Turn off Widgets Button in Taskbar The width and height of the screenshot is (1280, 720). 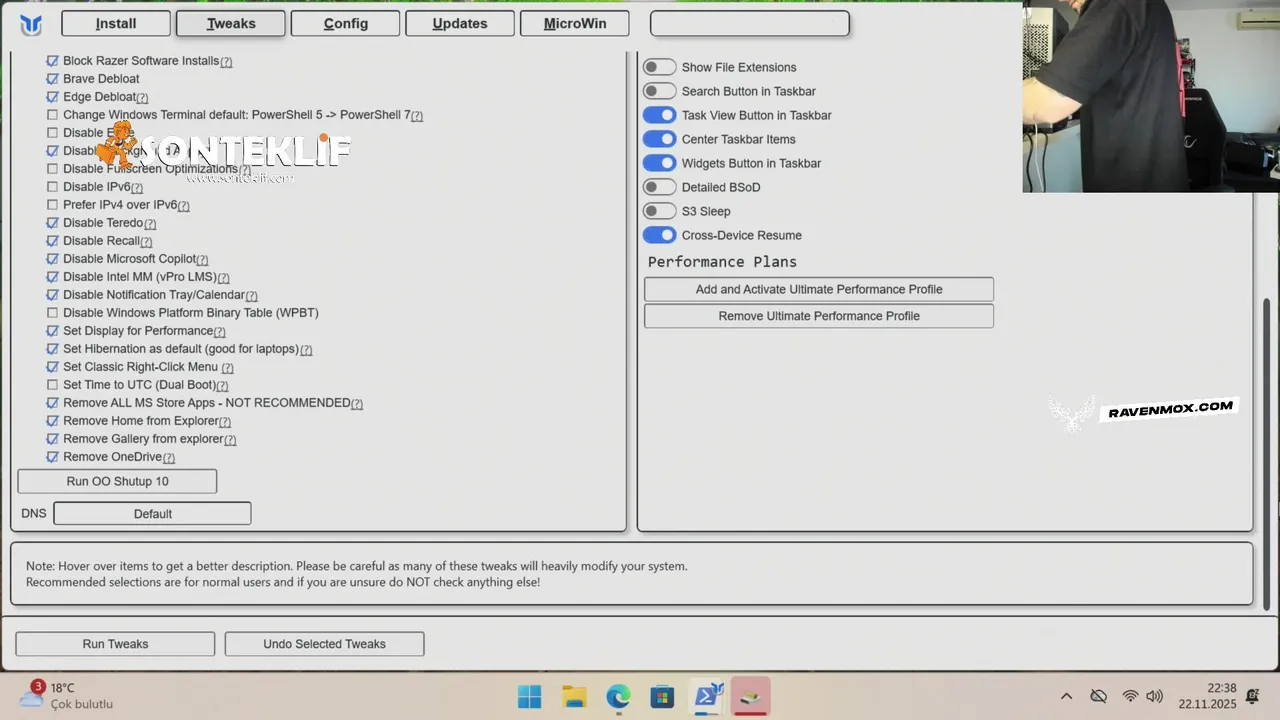(660, 163)
